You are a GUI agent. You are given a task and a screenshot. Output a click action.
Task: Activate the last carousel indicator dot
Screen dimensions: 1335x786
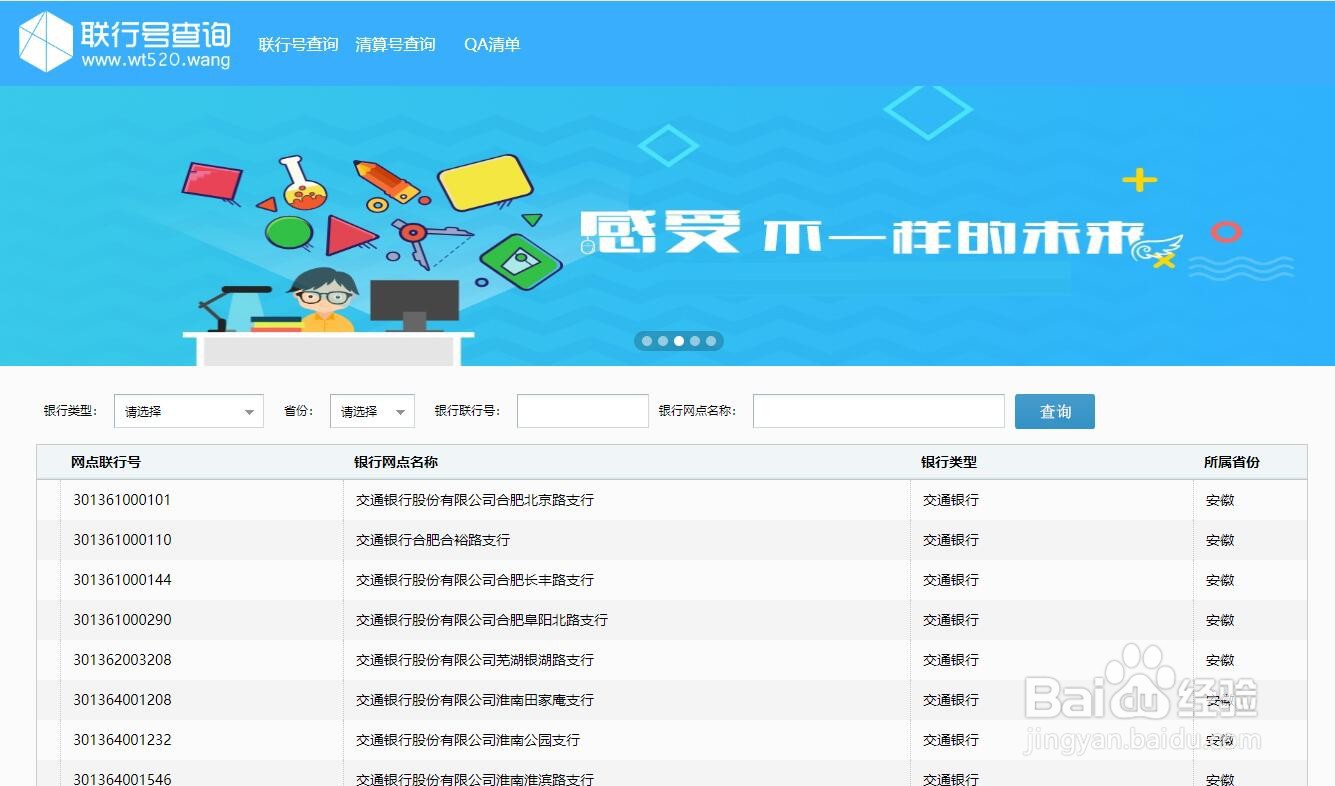710,340
